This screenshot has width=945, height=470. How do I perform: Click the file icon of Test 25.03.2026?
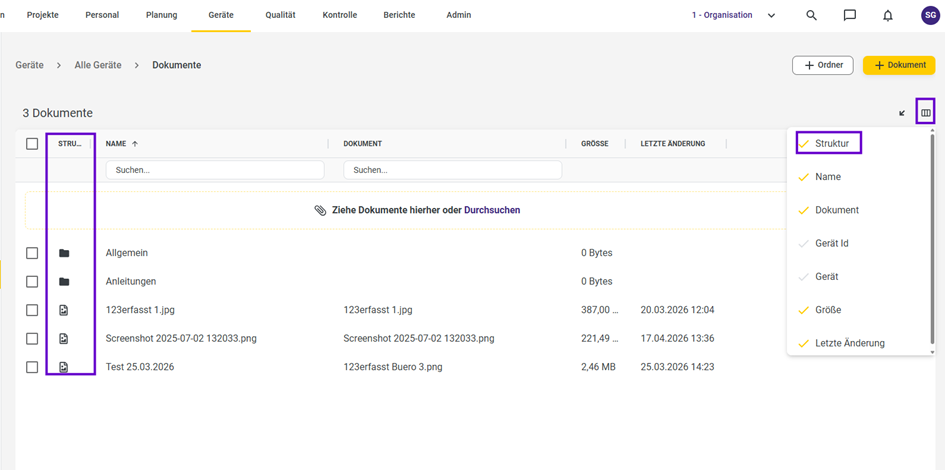(x=64, y=367)
